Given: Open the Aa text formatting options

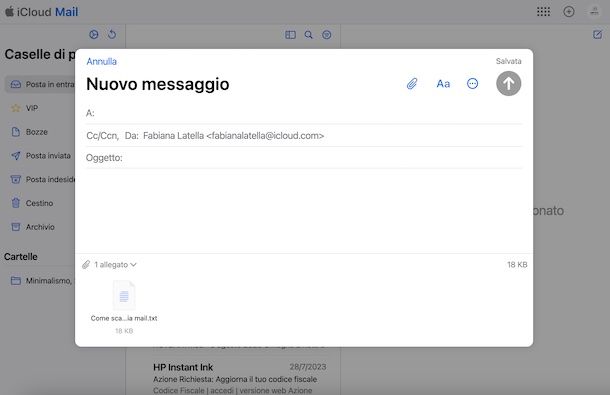Looking at the screenshot, I should (x=443, y=84).
